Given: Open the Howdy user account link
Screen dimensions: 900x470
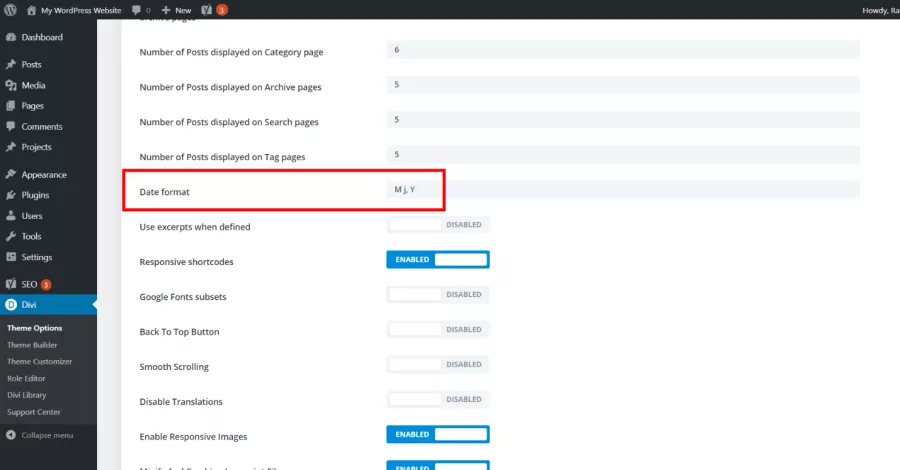Looking at the screenshot, I should (880, 10).
